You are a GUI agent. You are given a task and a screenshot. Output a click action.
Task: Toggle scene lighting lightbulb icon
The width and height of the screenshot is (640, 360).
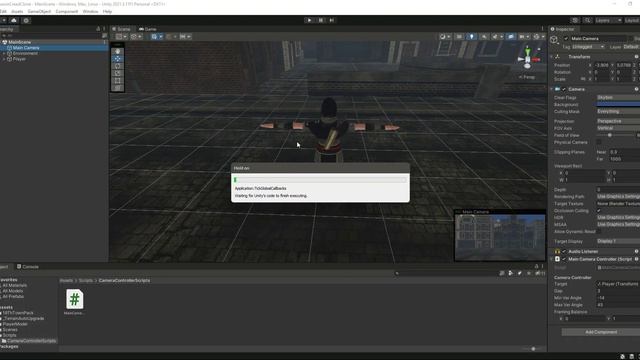pyautogui.click(x=471, y=37)
